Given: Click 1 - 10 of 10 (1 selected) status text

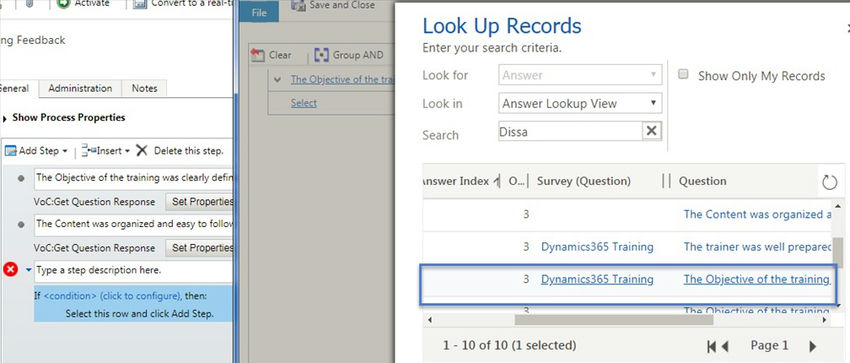Looking at the screenshot, I should [x=510, y=346].
